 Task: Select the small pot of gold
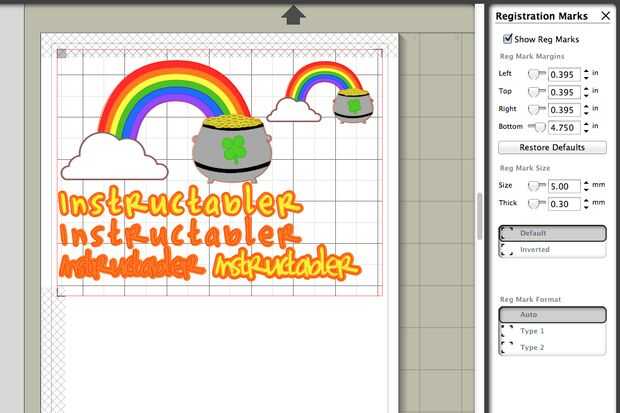click(x=353, y=106)
